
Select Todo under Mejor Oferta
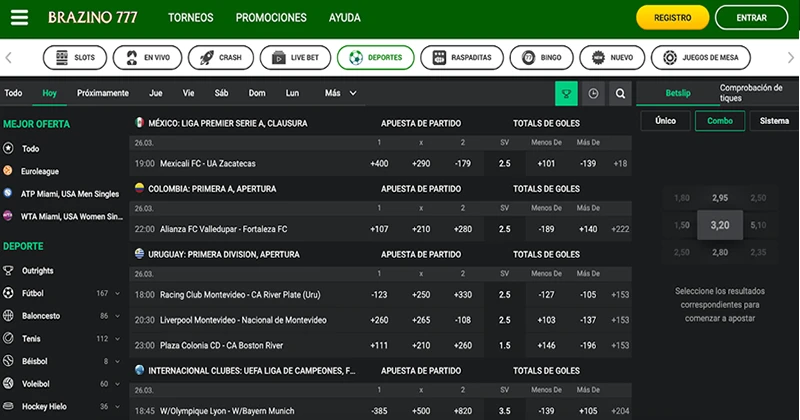(30, 149)
